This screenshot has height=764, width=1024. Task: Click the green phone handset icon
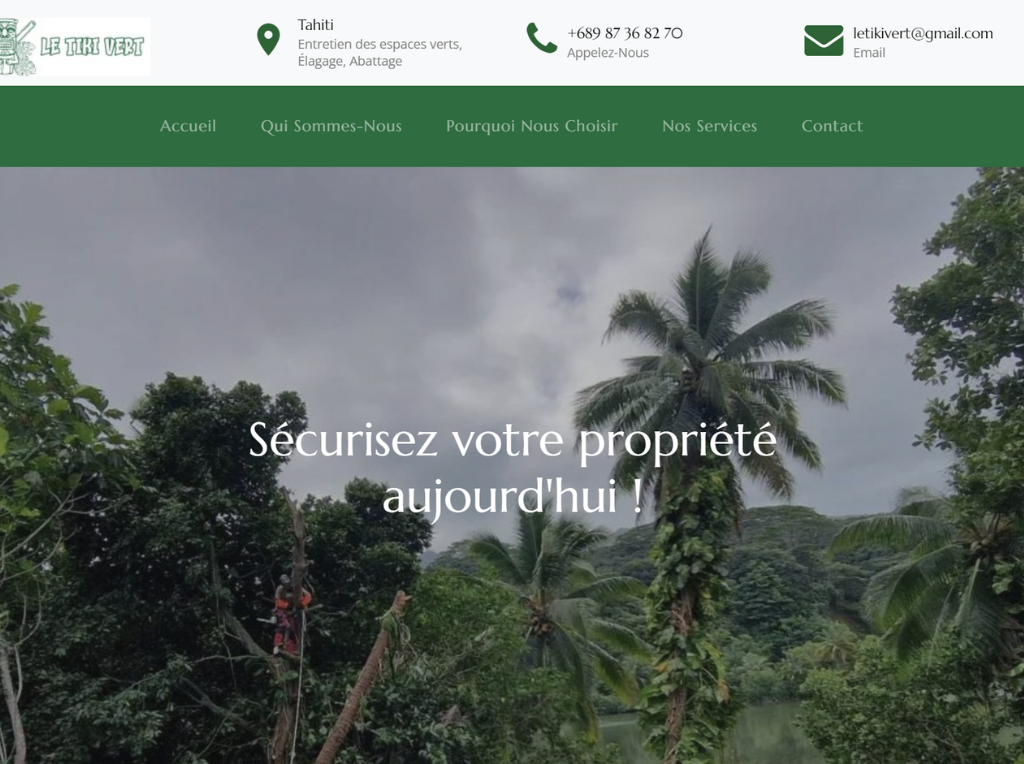[542, 38]
